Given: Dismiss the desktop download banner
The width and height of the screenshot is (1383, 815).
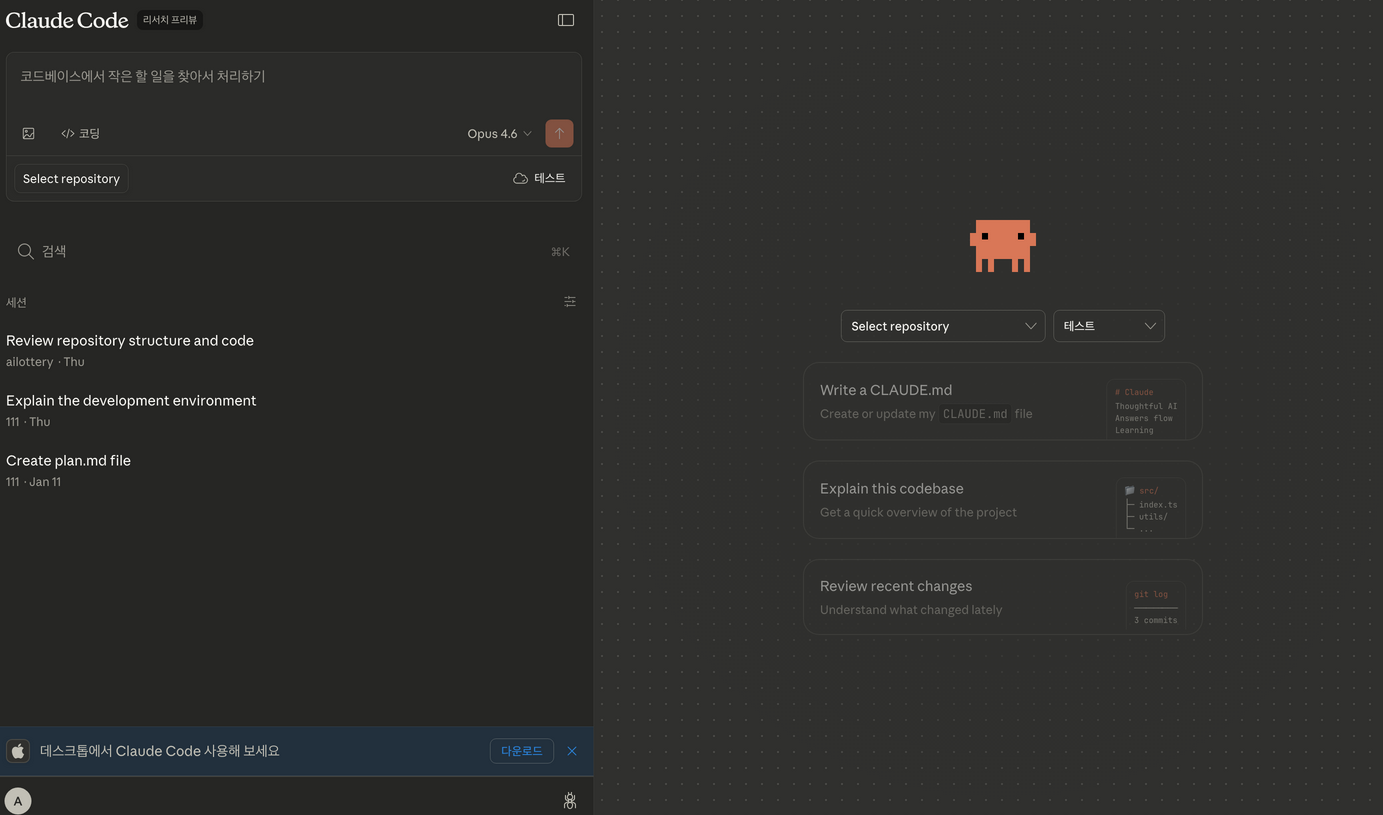Looking at the screenshot, I should (x=572, y=751).
